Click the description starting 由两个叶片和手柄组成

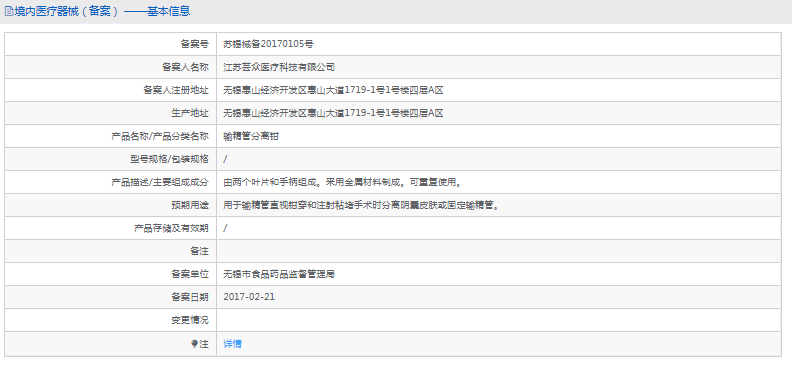(x=342, y=182)
